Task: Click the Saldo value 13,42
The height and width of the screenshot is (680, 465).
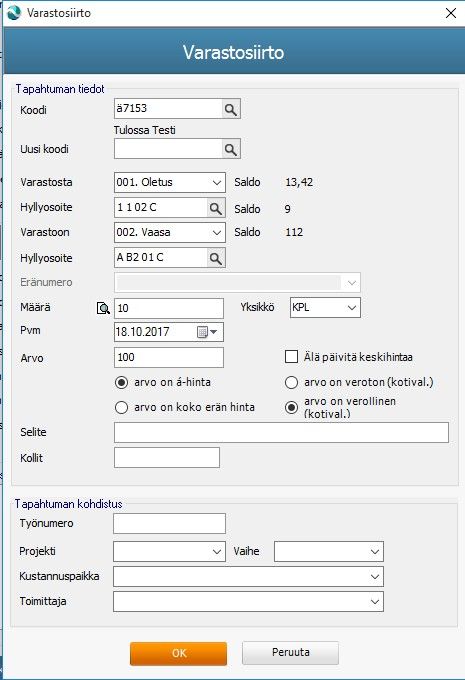Action: 299,182
